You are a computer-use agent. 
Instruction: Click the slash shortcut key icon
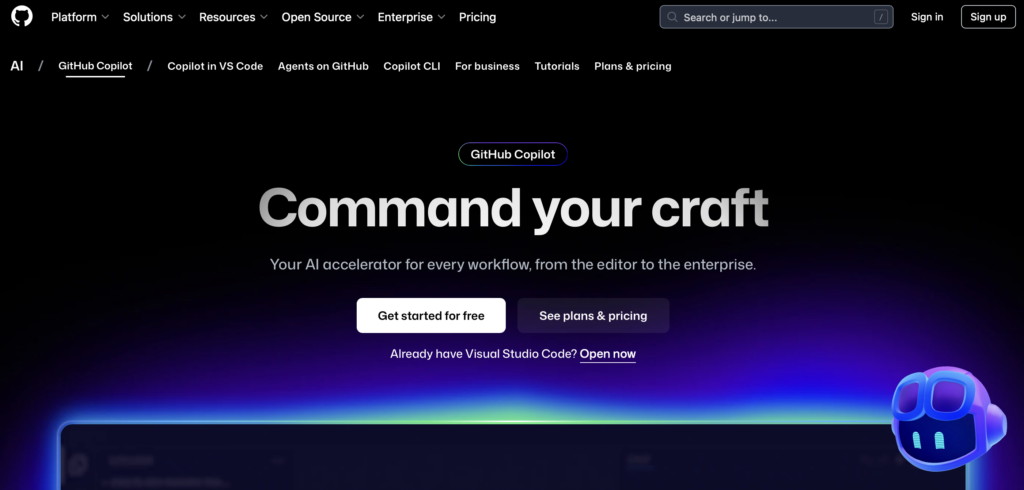[880, 17]
